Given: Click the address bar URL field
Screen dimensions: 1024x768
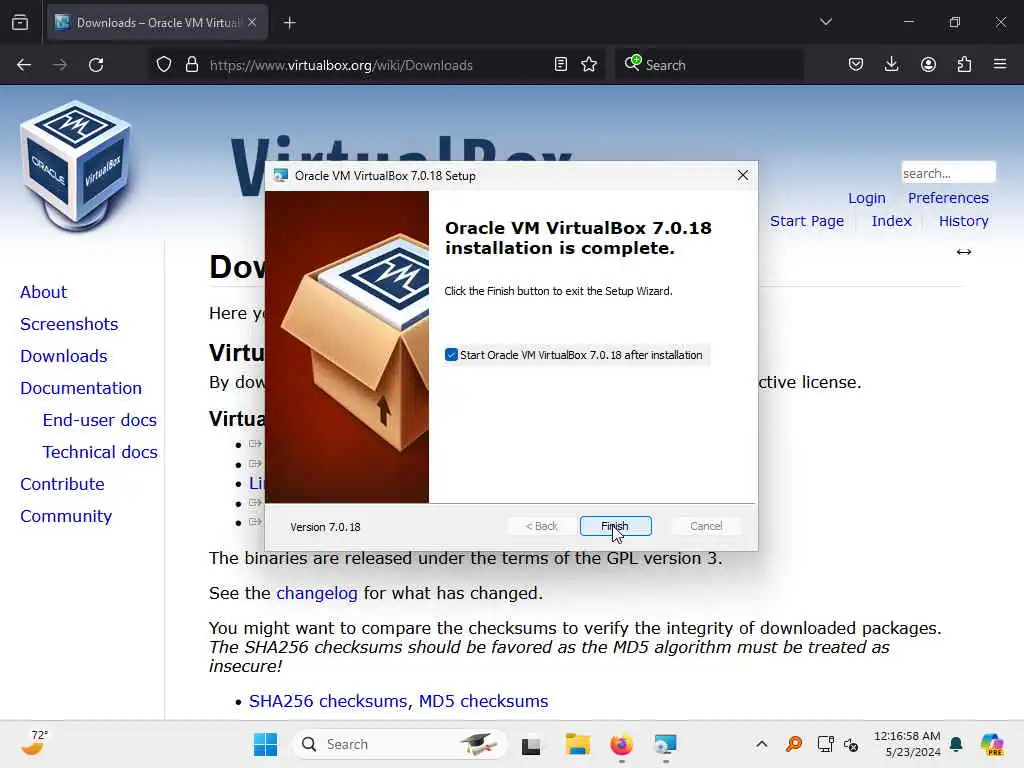Looking at the screenshot, I should pyautogui.click(x=379, y=65).
